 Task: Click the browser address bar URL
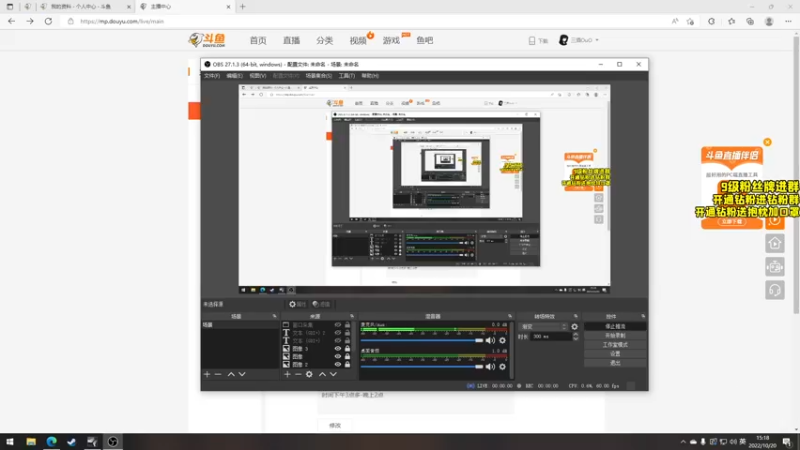click(x=122, y=21)
